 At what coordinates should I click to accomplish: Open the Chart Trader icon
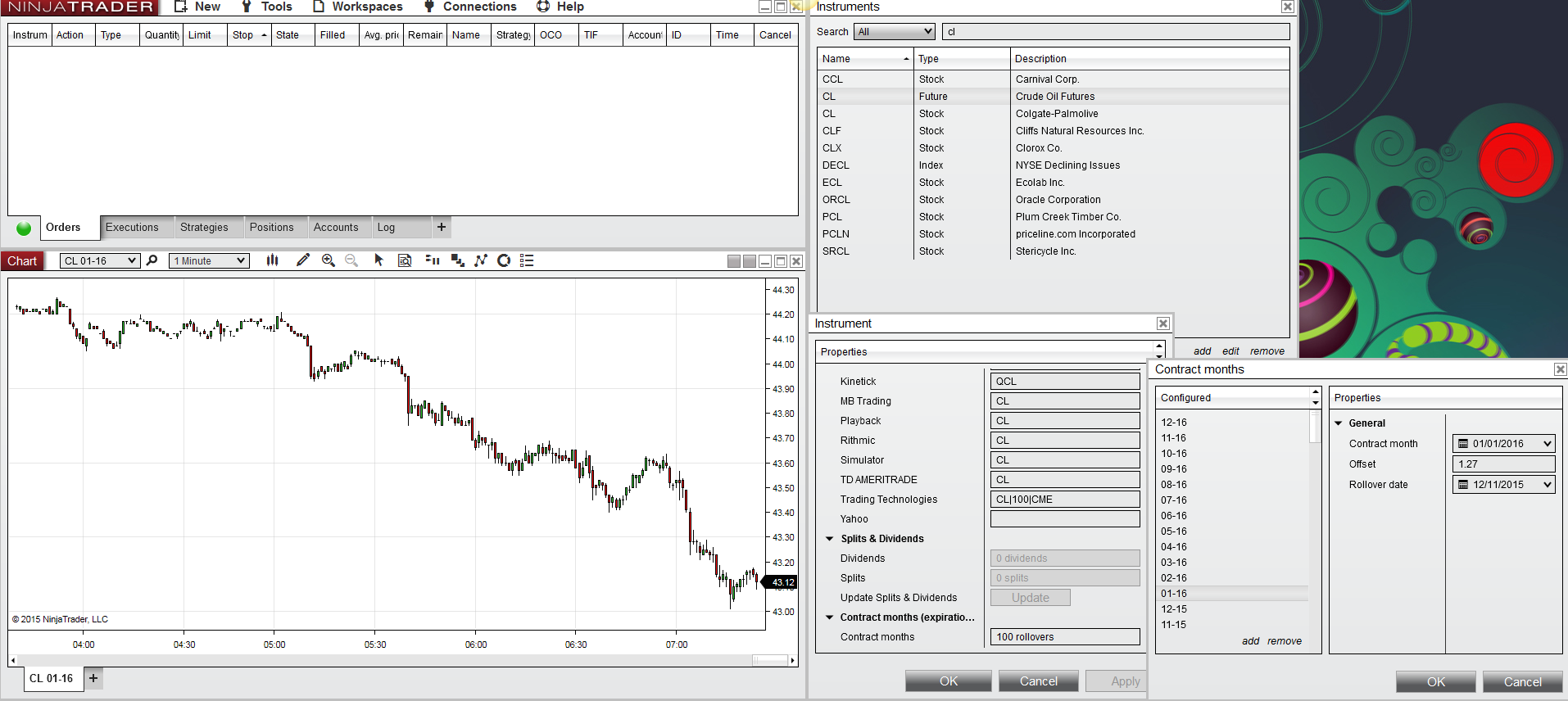[x=433, y=260]
